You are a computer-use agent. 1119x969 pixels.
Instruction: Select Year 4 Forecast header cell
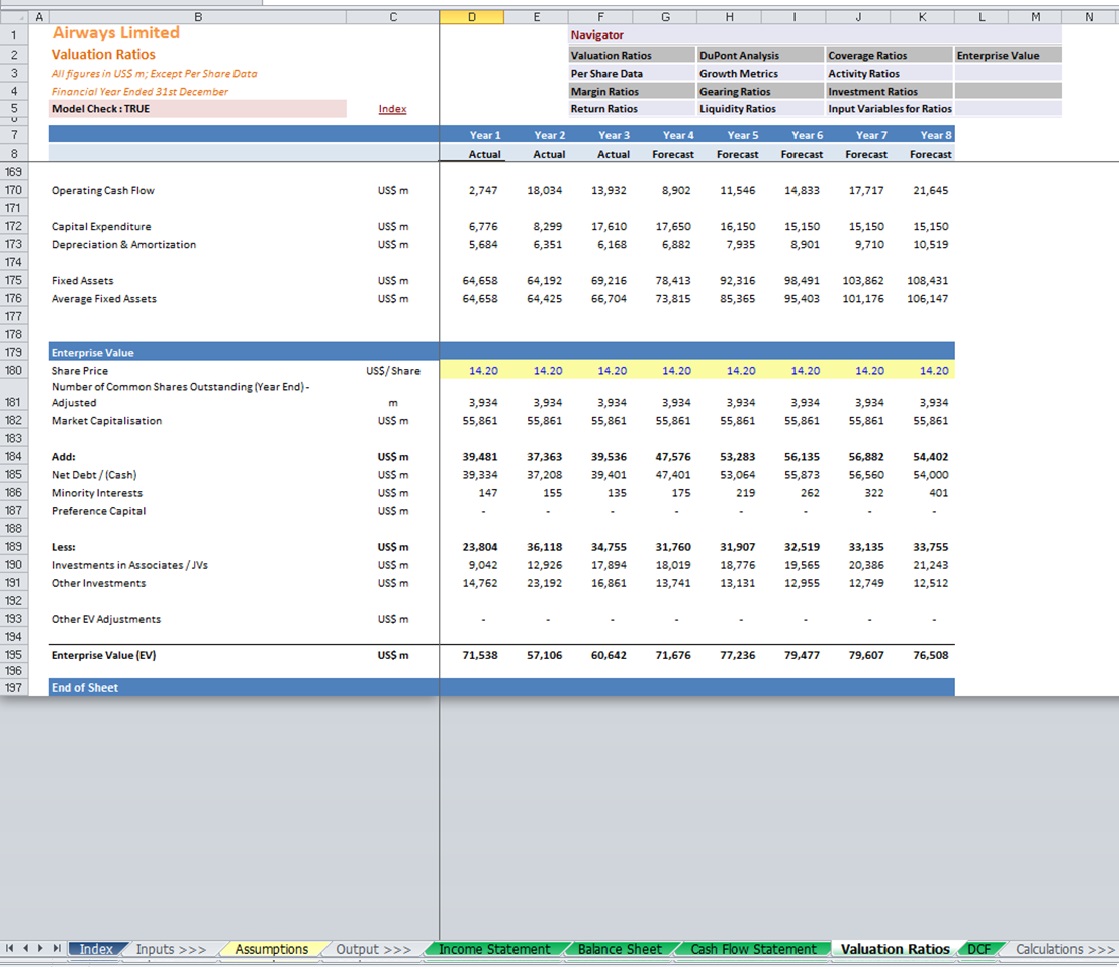[664, 153]
